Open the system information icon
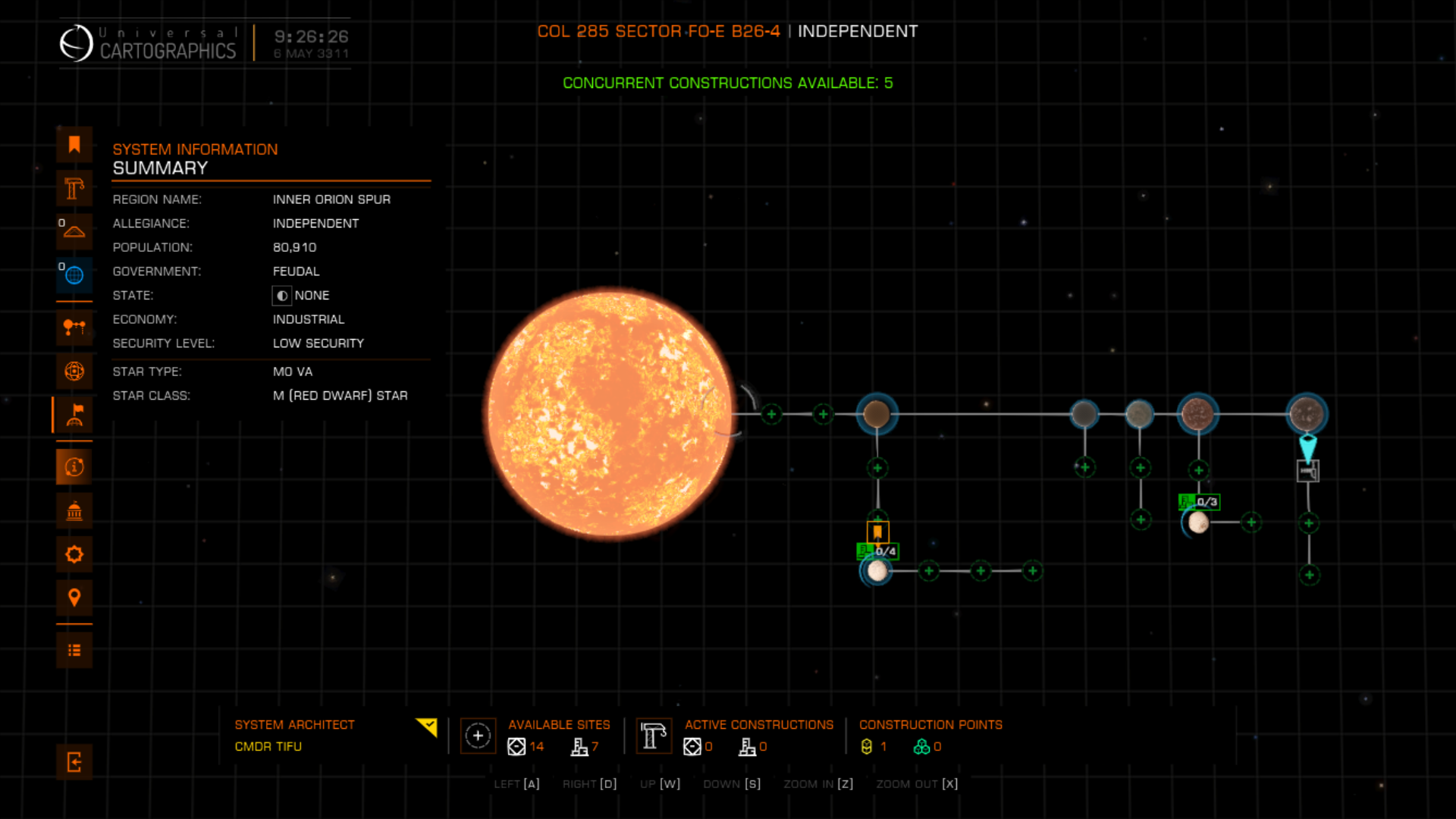Screen dimensions: 1456x819 coord(74,467)
